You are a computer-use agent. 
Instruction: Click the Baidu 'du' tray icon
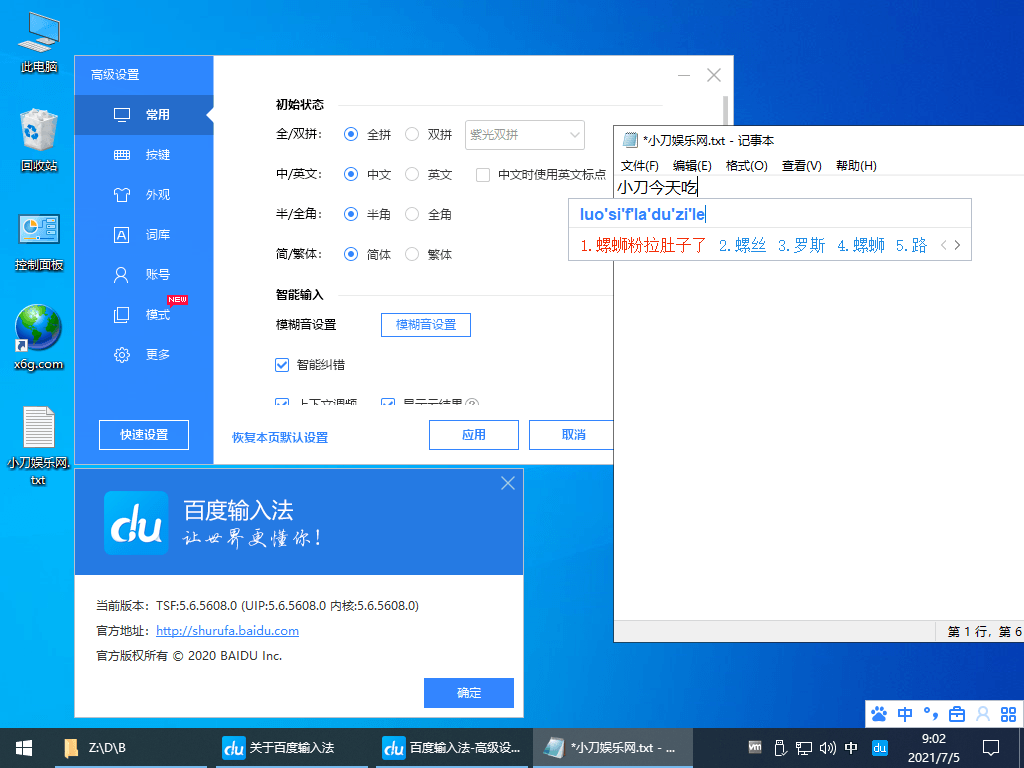[x=880, y=747]
